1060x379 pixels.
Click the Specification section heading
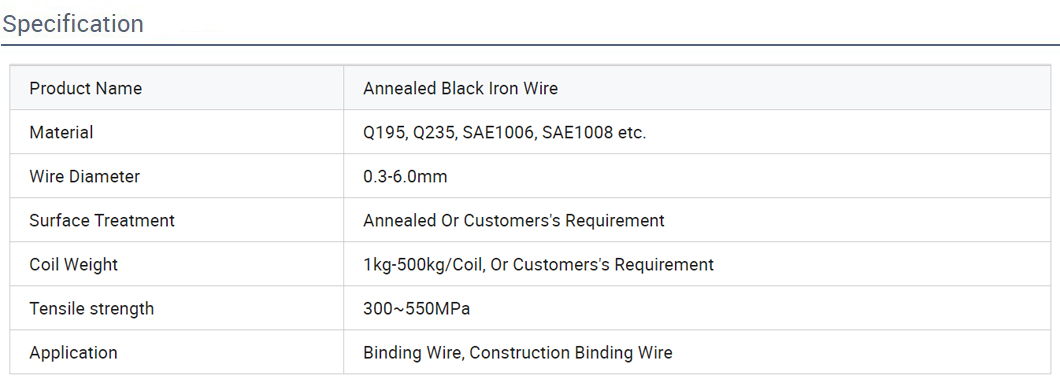(73, 24)
